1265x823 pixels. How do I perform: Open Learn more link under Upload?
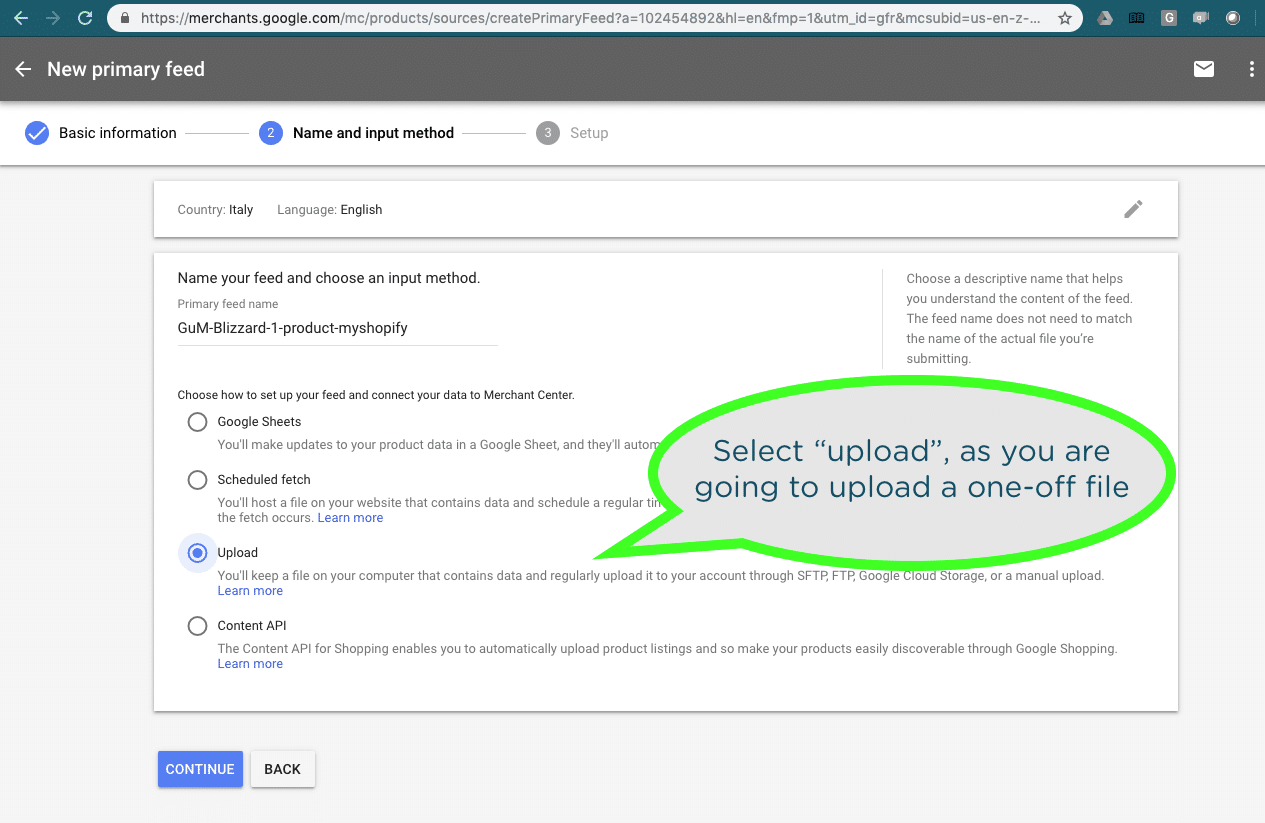250,591
